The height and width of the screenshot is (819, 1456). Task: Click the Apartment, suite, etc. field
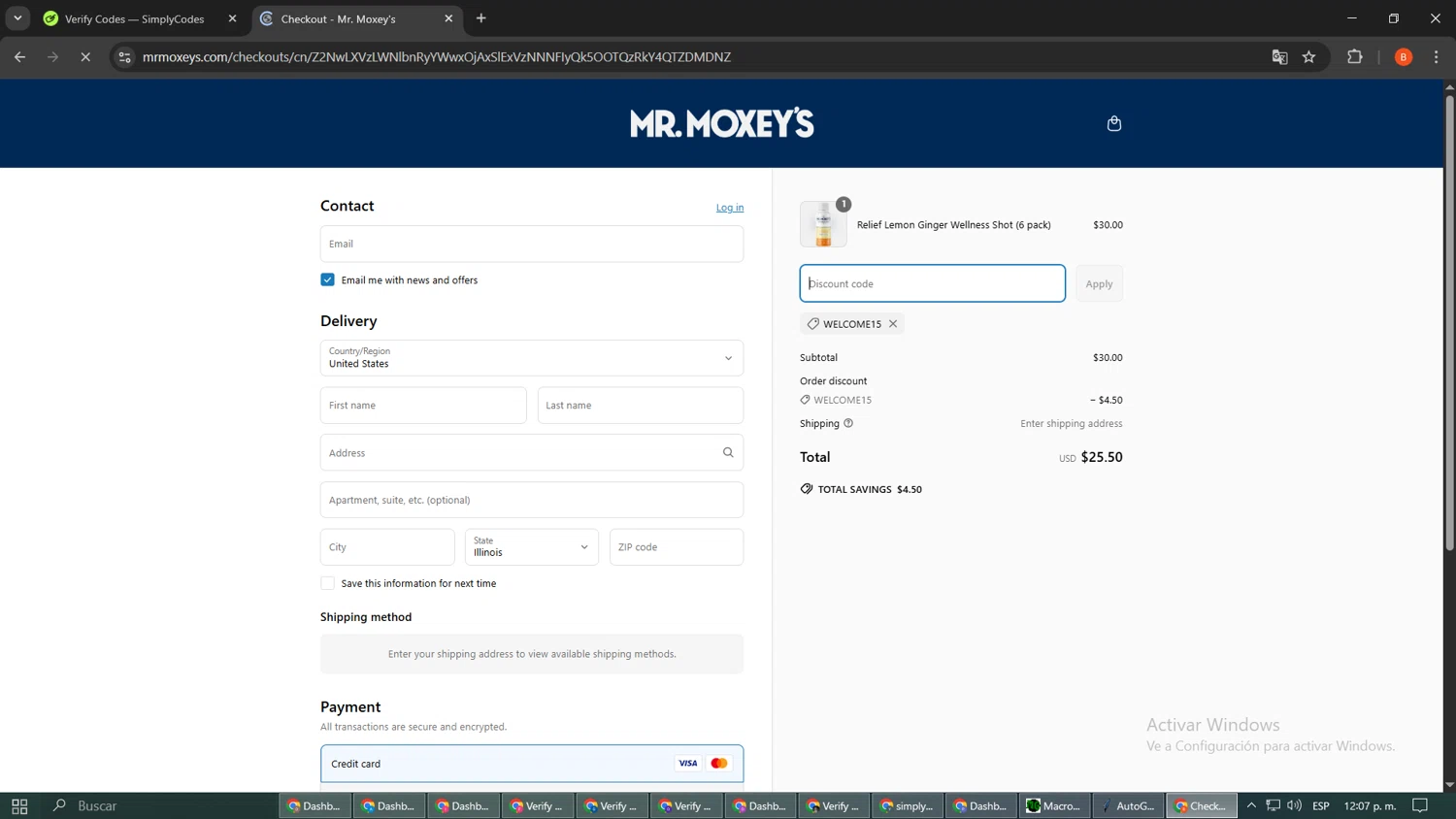pos(532,500)
